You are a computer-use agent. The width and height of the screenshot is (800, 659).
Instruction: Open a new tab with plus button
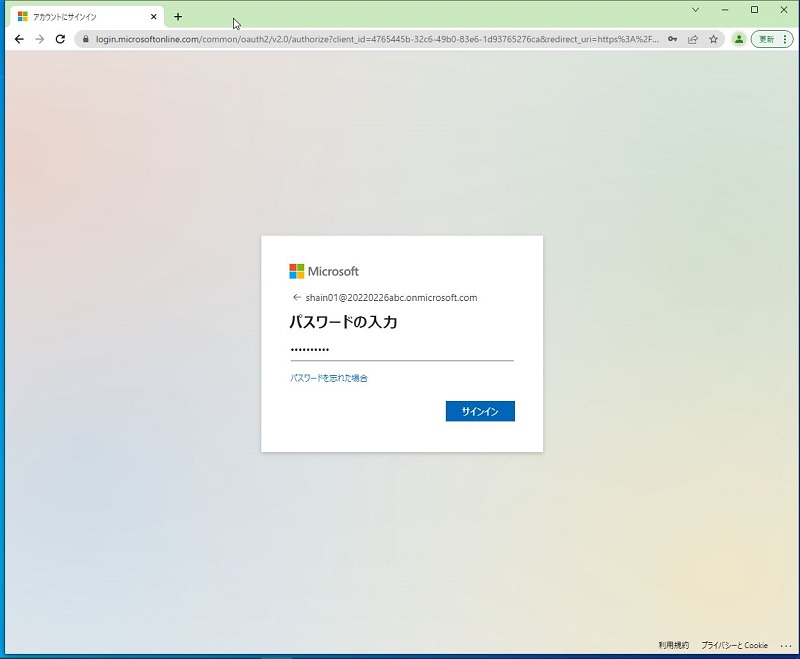pos(178,17)
